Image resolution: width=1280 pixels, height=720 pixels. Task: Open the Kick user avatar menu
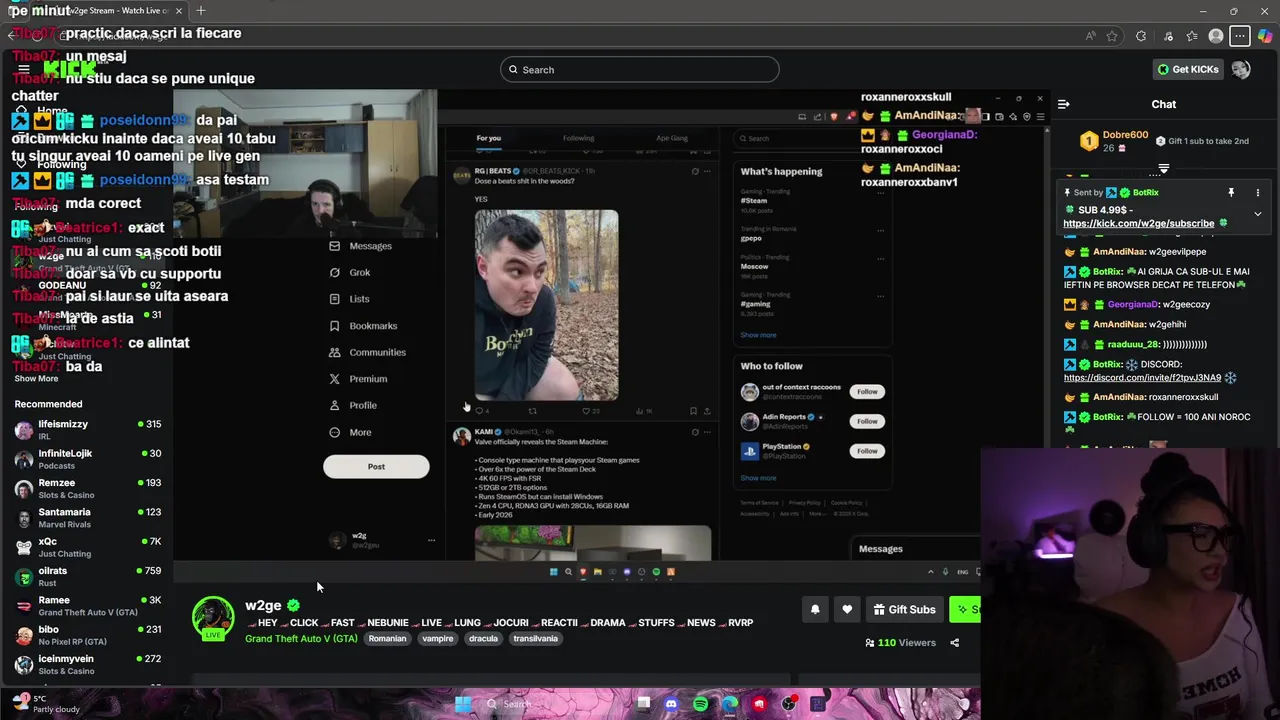[1241, 69]
